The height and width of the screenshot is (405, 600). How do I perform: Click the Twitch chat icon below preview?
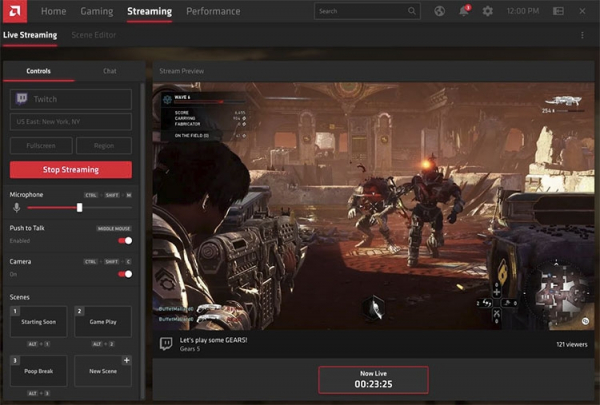pos(166,343)
